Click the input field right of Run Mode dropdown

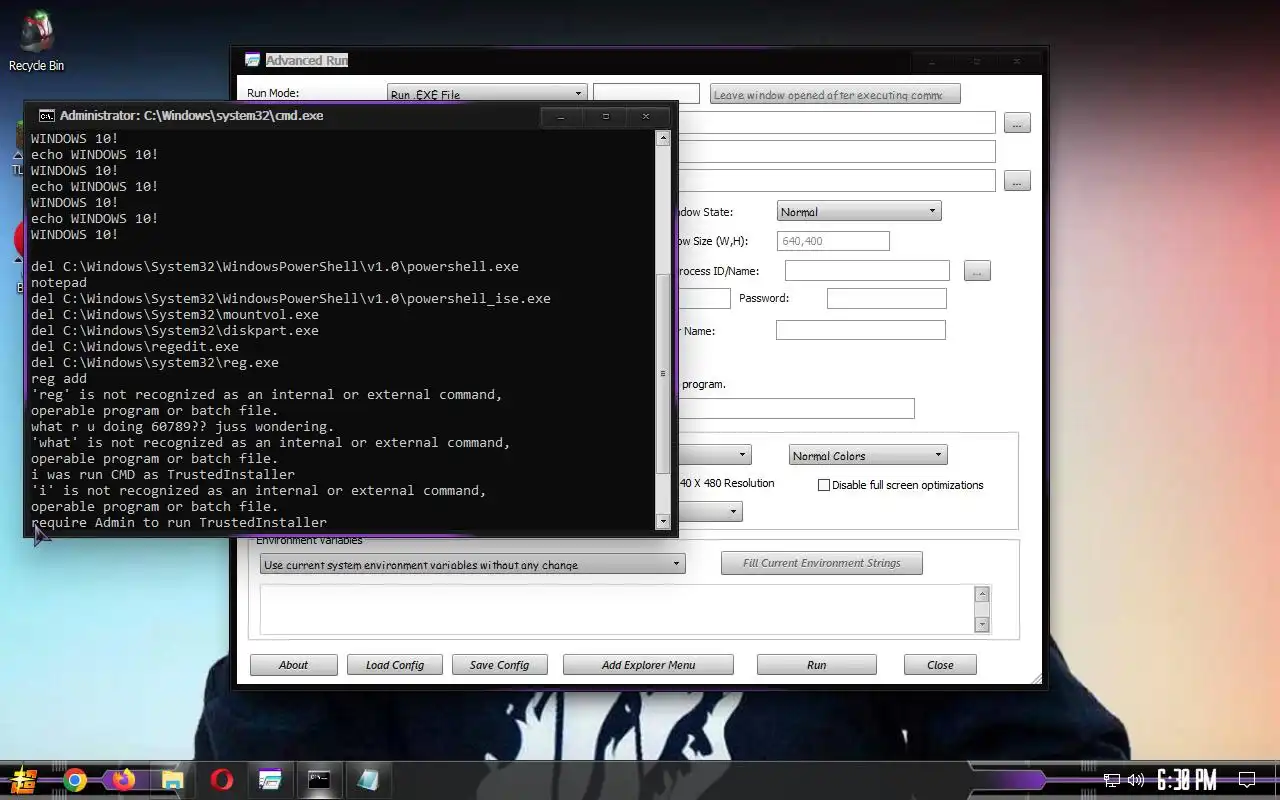[646, 94]
